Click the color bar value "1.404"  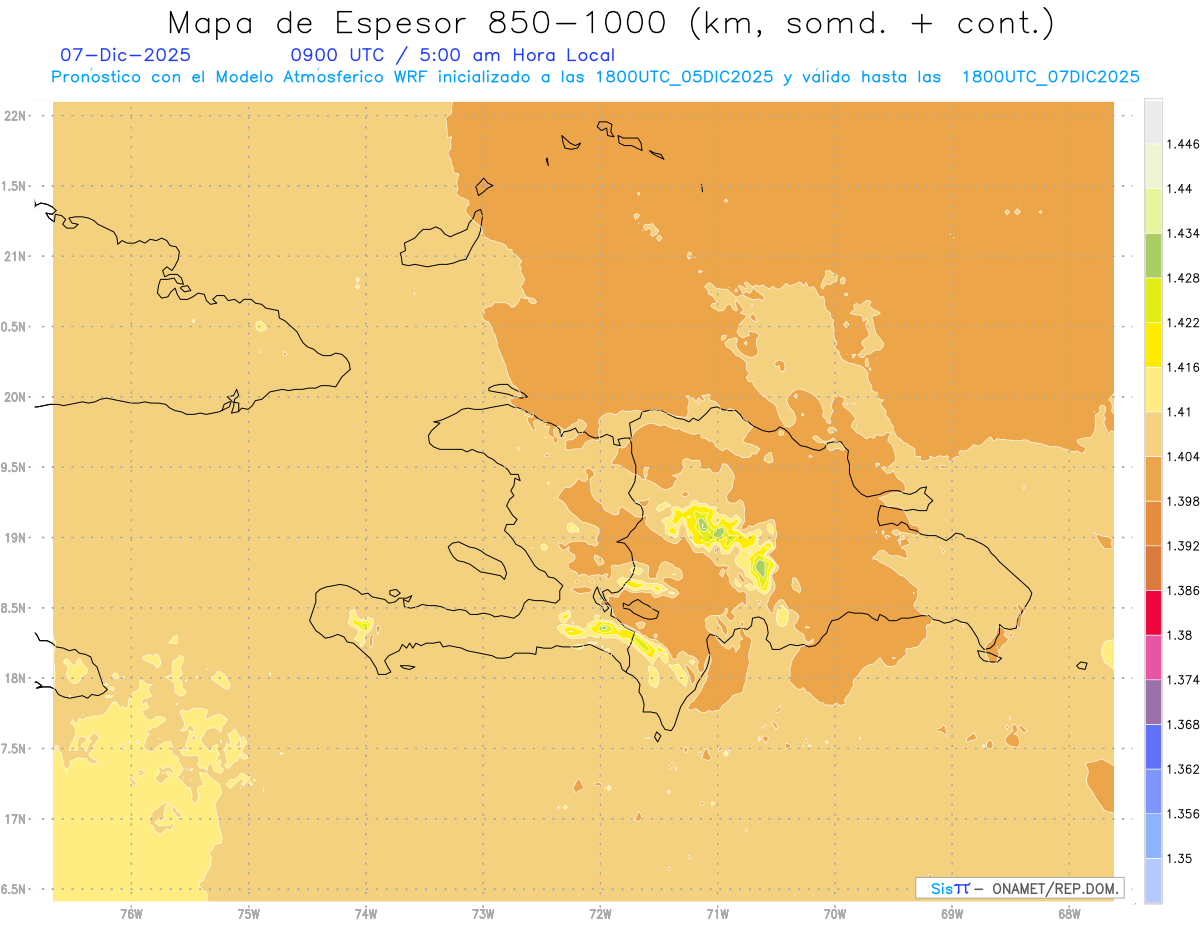point(1183,457)
